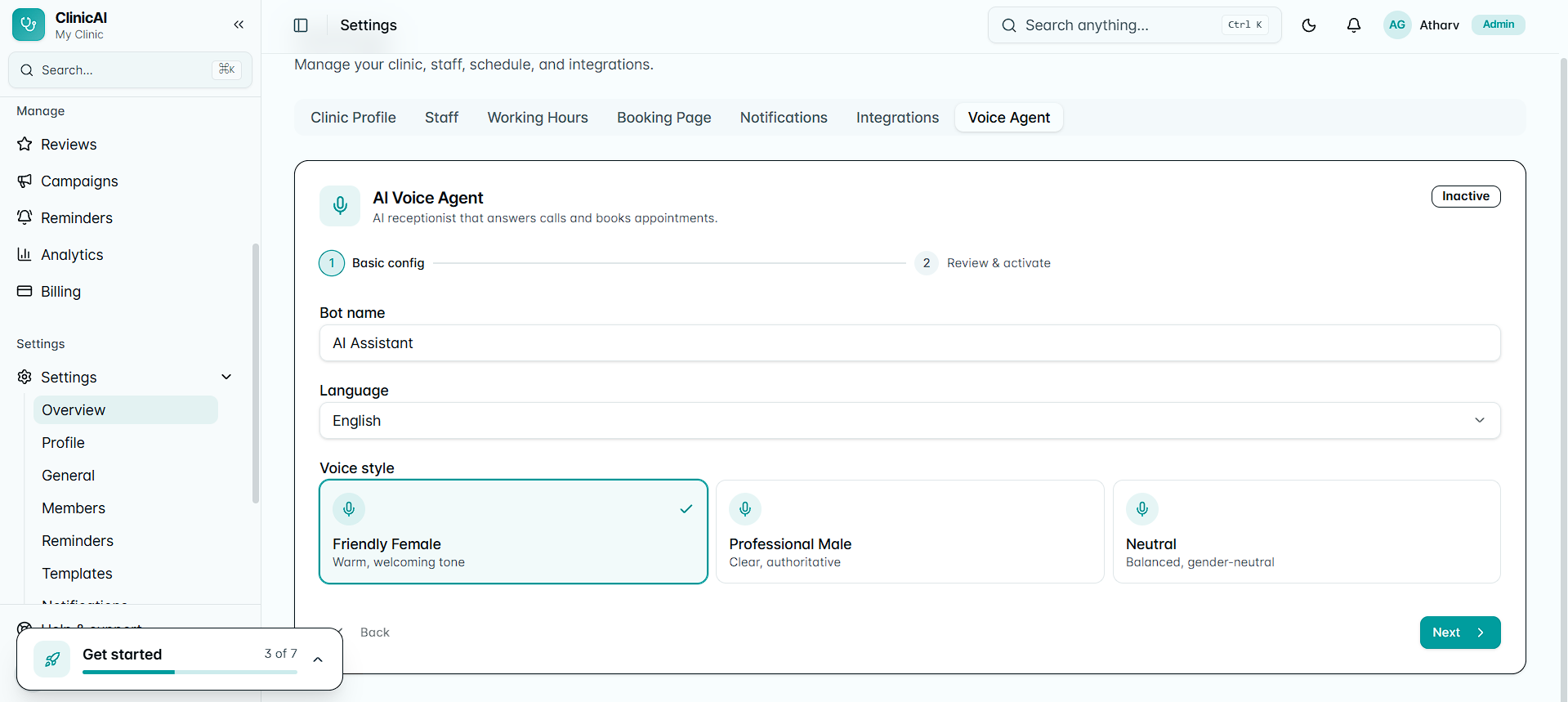Click the AI Voice Agent microphone icon
The image size is (1568, 702).
340,206
